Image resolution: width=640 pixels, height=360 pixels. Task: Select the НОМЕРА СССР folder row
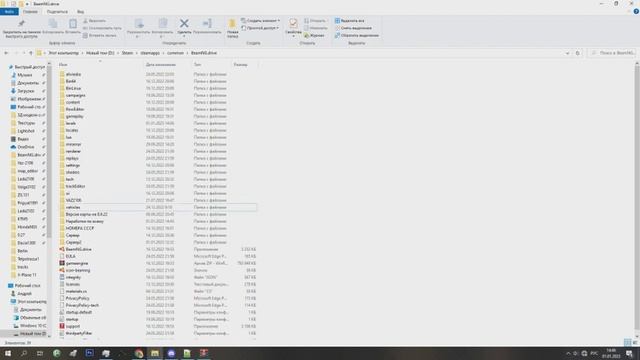pyautogui.click(x=158, y=228)
